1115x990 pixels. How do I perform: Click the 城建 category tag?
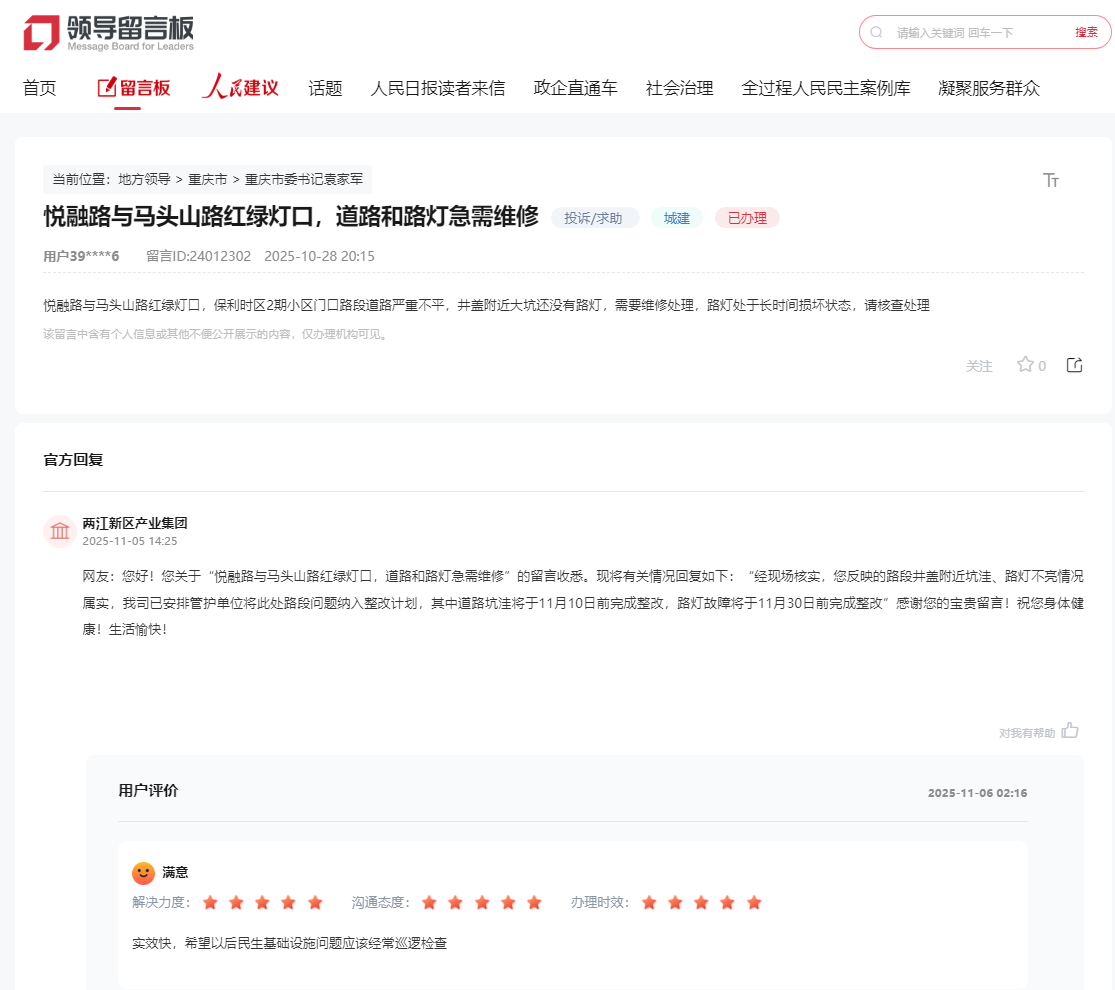click(676, 217)
